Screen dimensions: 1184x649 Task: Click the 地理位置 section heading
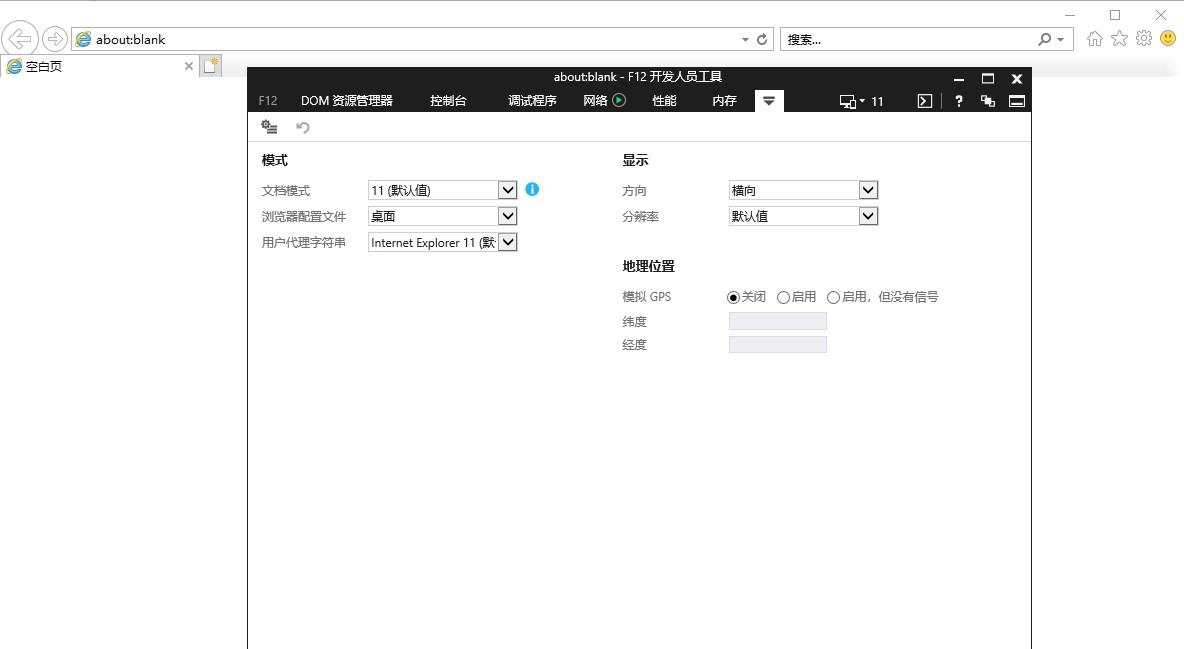click(649, 266)
